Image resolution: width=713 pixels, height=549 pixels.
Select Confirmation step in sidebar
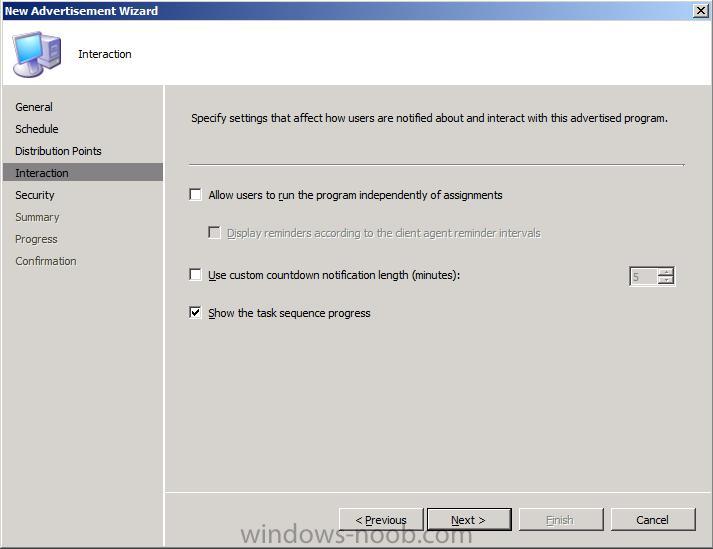click(46, 261)
